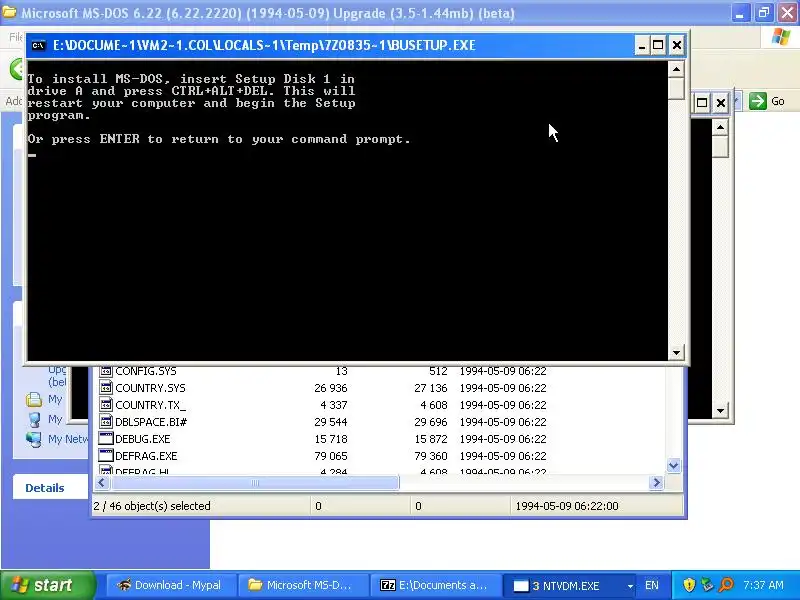Open the My Computer icon in the sidebar
The width and height of the screenshot is (800, 600).
(34, 419)
